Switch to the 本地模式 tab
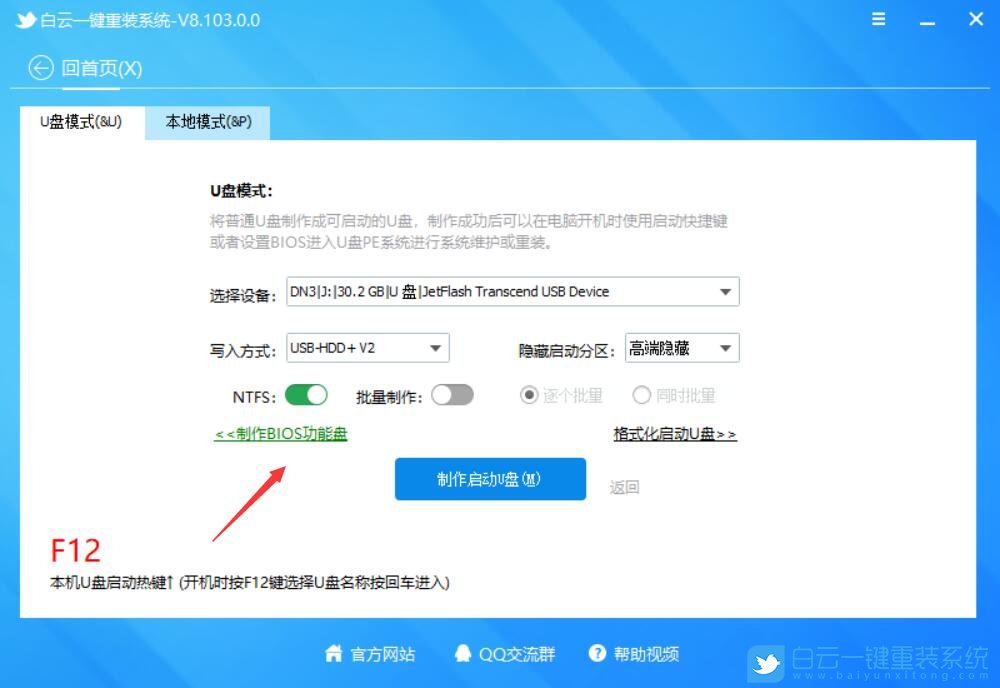 pyautogui.click(x=207, y=124)
